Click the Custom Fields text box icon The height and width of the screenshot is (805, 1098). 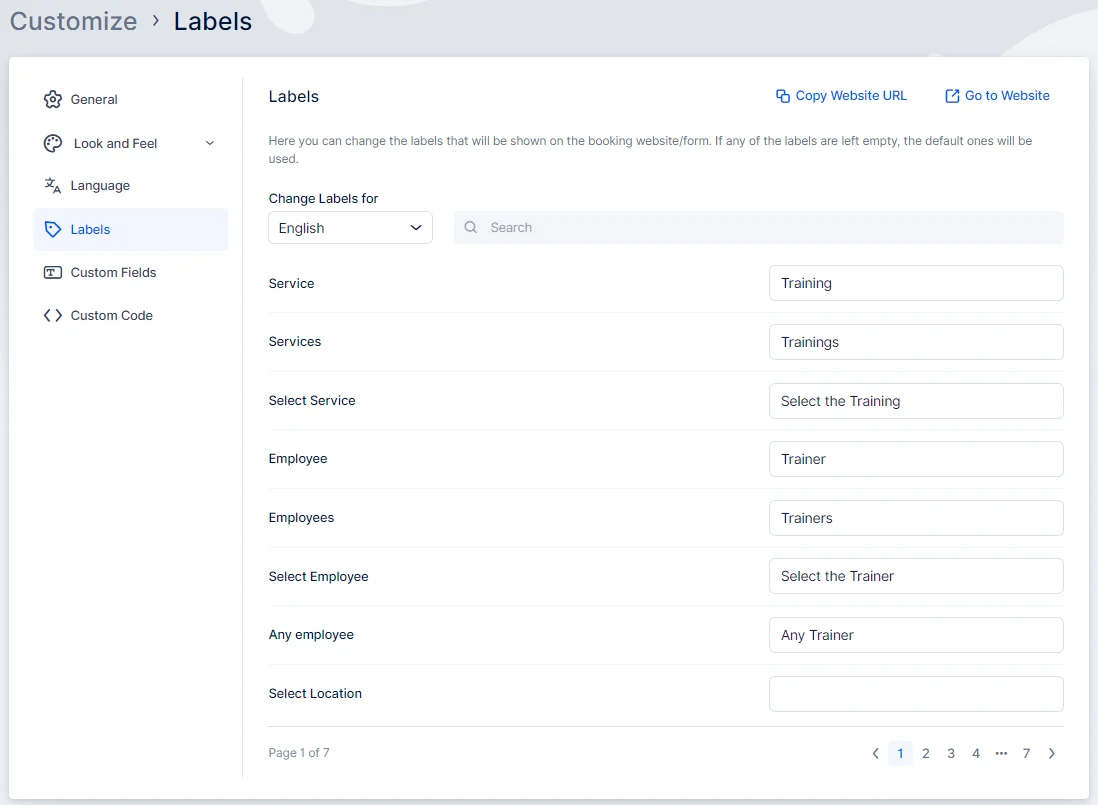click(53, 273)
